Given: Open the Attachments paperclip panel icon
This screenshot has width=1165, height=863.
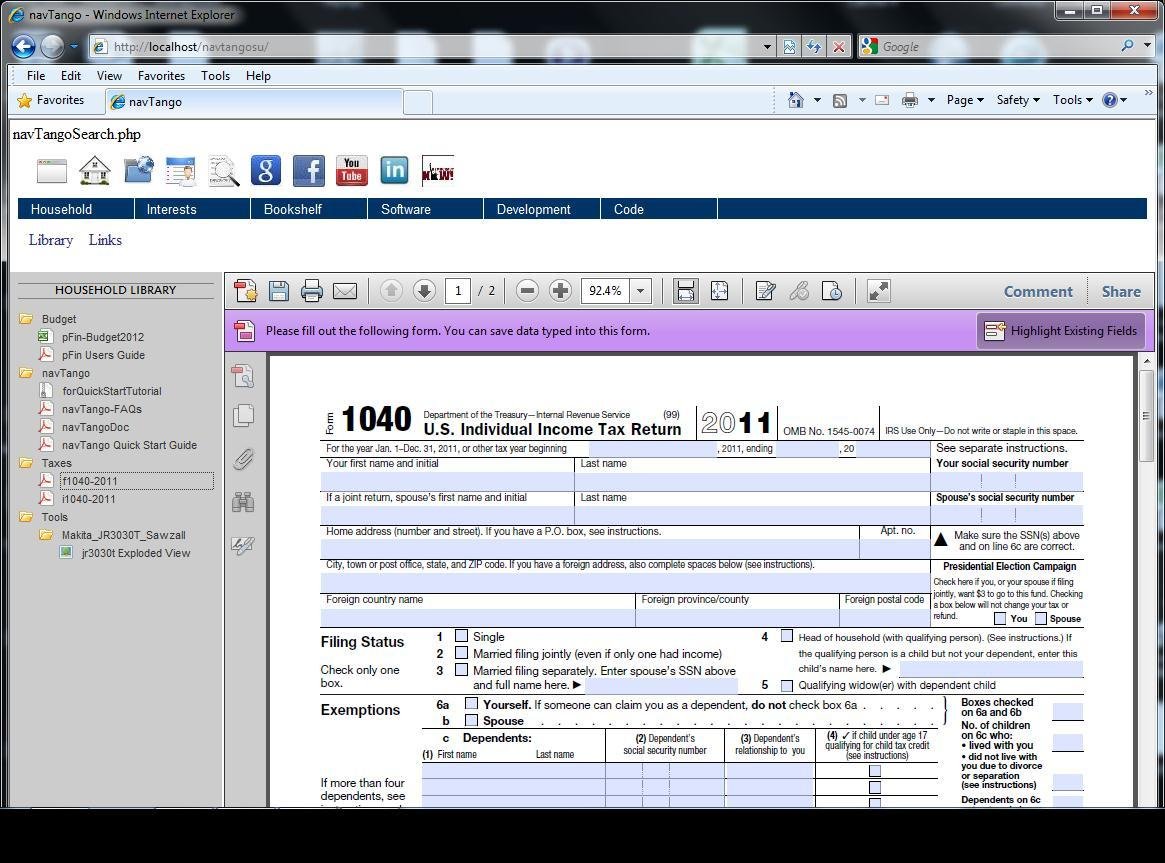Looking at the screenshot, I should click(243, 459).
